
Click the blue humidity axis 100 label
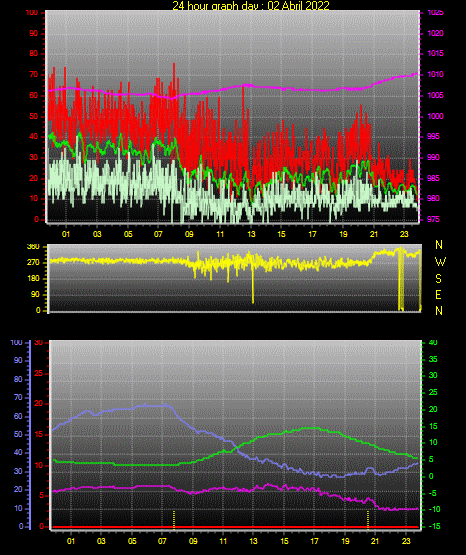tap(17, 342)
